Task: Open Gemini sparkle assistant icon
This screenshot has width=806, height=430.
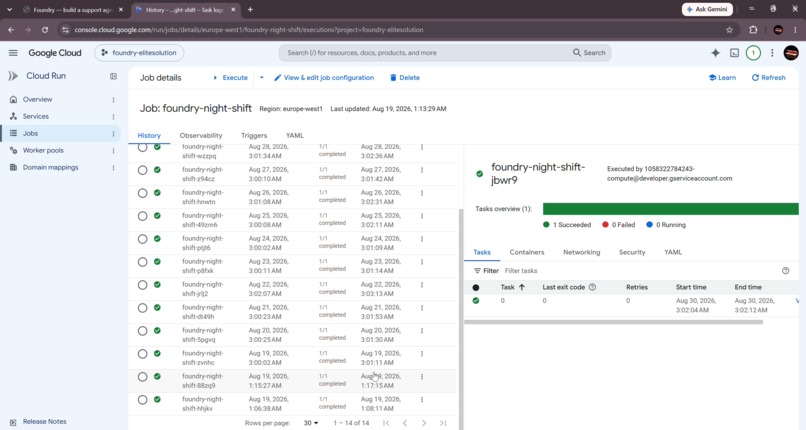Action: 715,53
